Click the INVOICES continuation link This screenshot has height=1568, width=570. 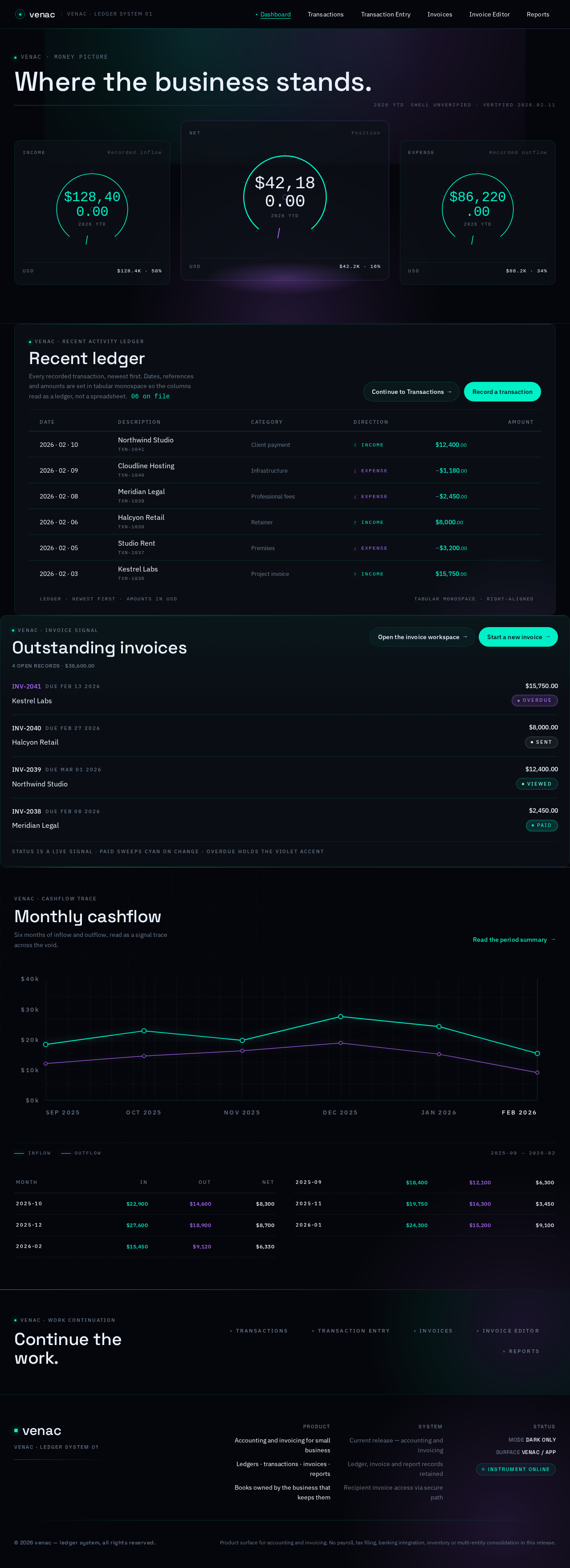coord(433,1331)
